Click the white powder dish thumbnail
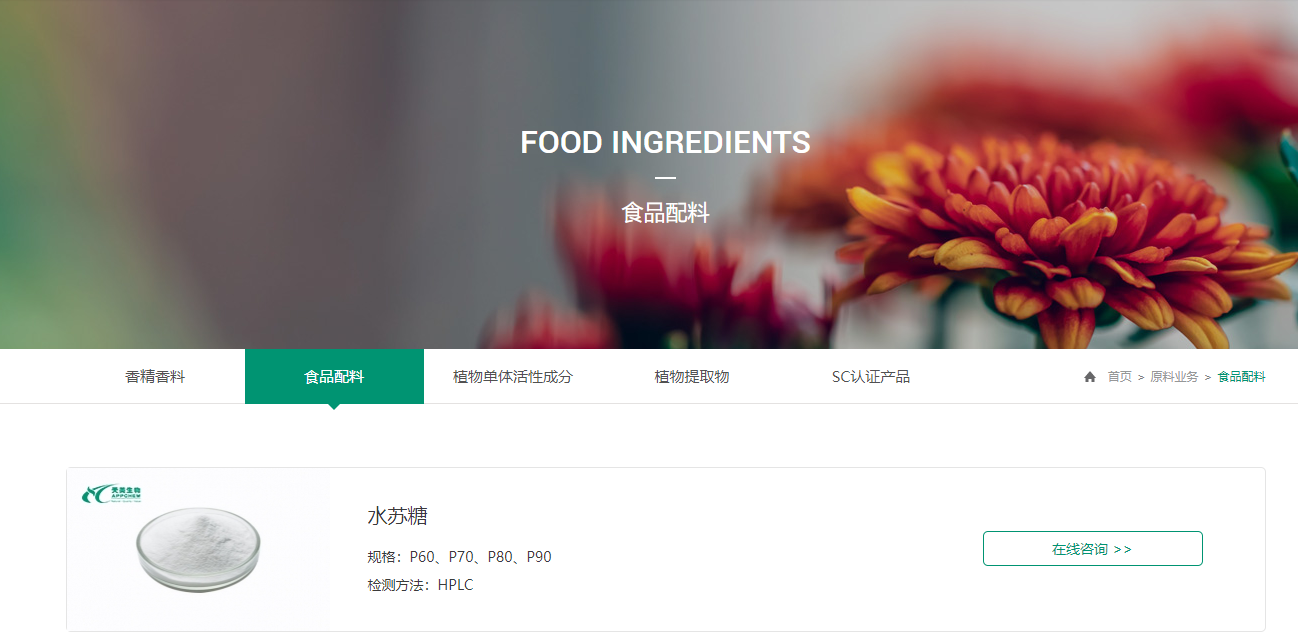Screen dimensions: 1298x643 point(198,547)
